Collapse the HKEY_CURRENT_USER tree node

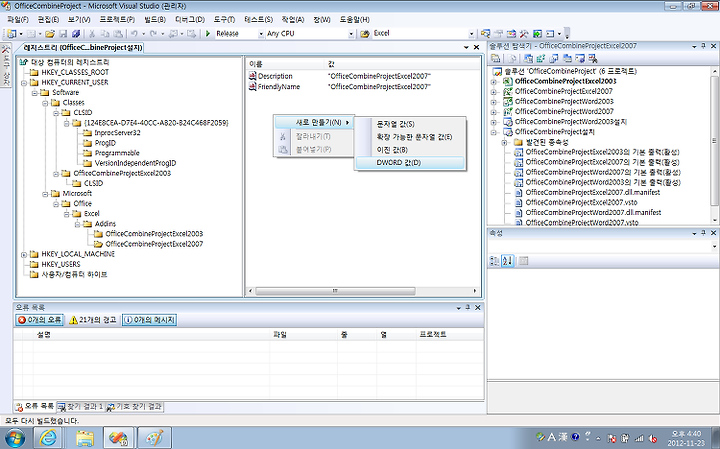point(24,83)
